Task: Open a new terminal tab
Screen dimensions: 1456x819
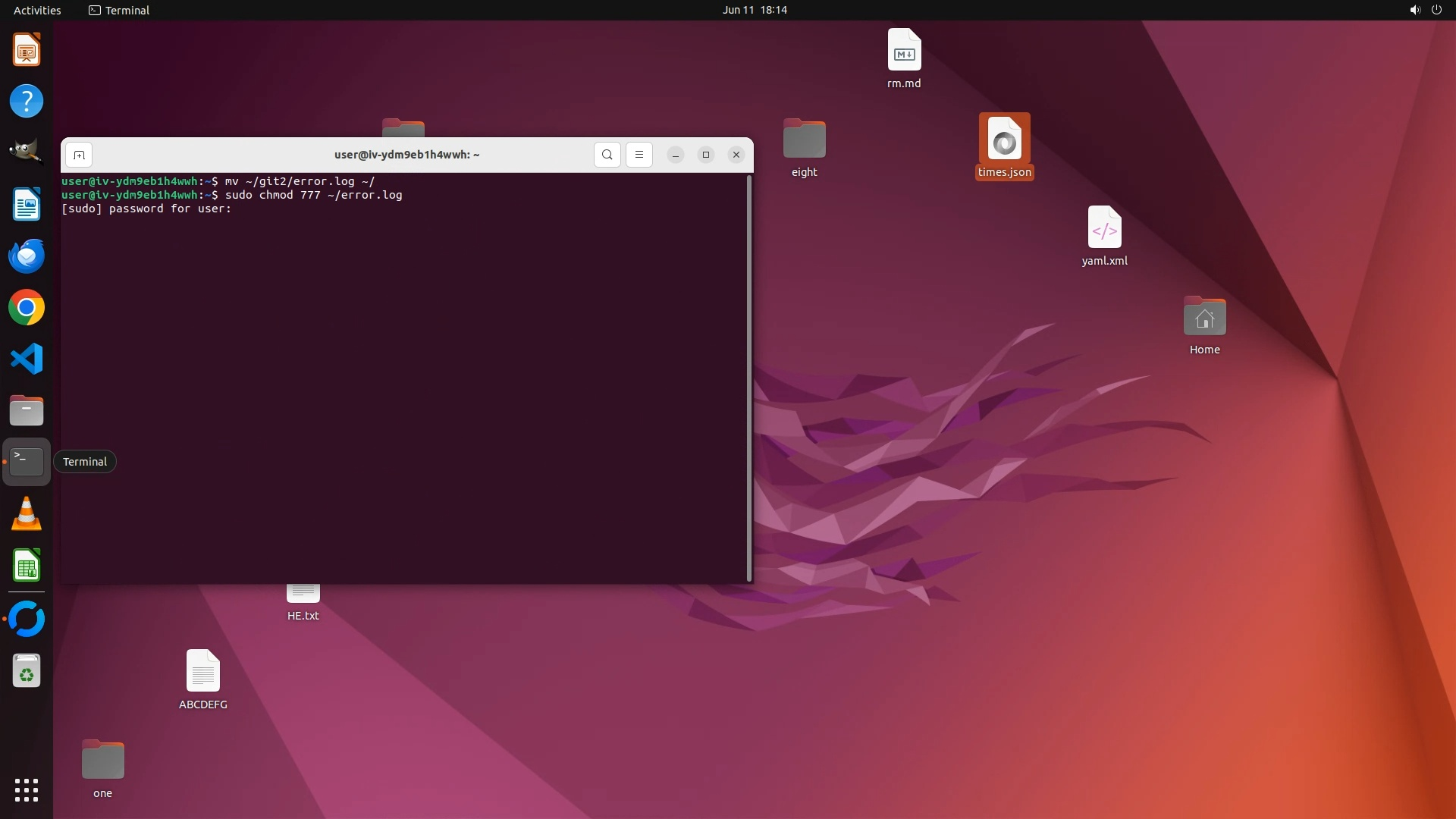Action: coord(79,155)
